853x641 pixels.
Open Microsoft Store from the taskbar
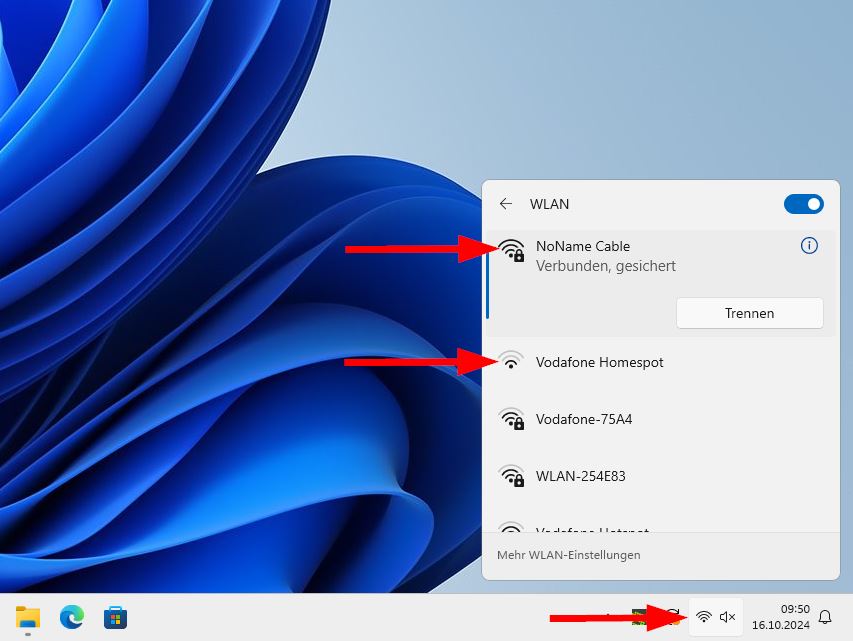pyautogui.click(x=115, y=617)
